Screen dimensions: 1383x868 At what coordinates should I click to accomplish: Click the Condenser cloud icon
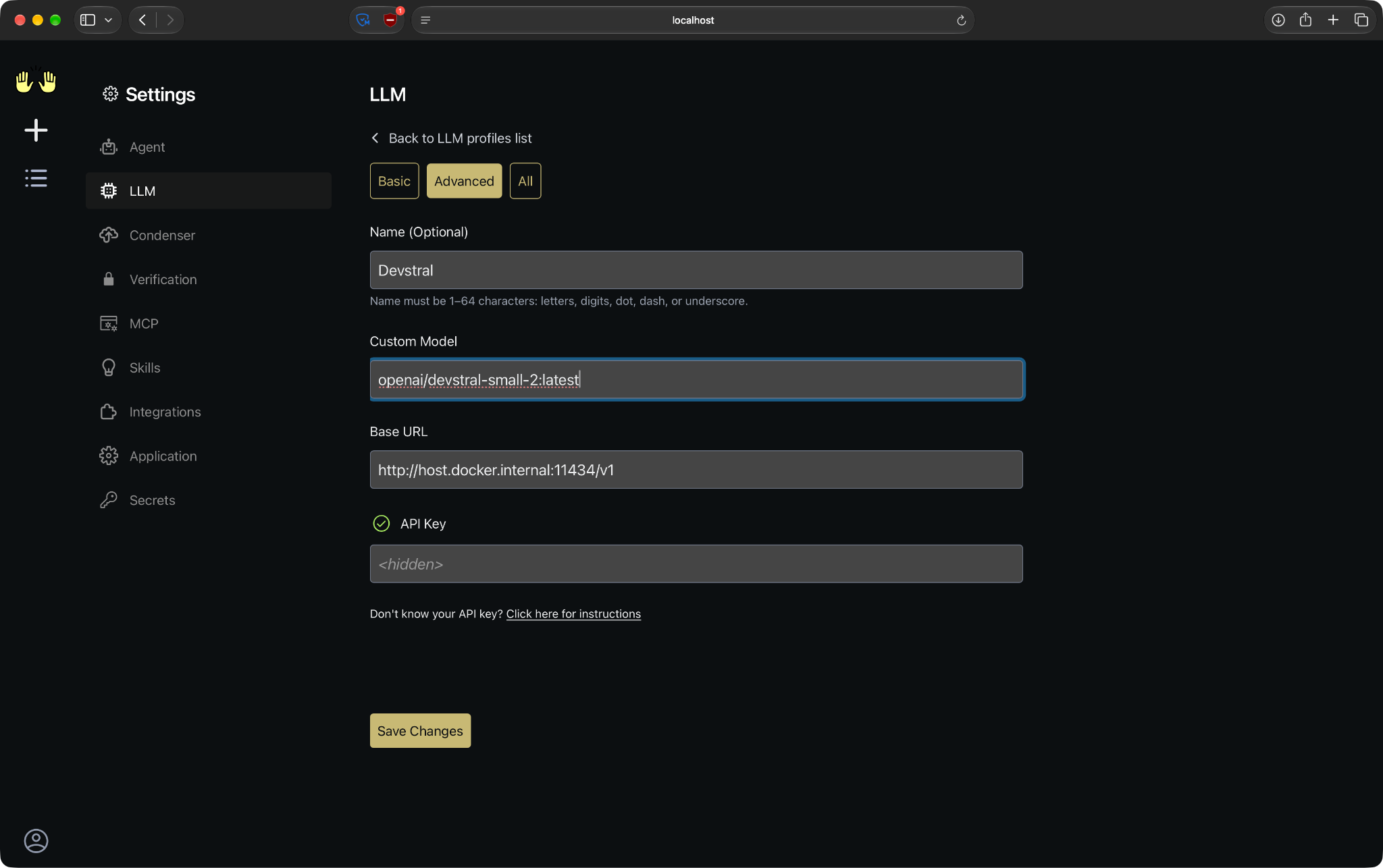click(x=109, y=235)
